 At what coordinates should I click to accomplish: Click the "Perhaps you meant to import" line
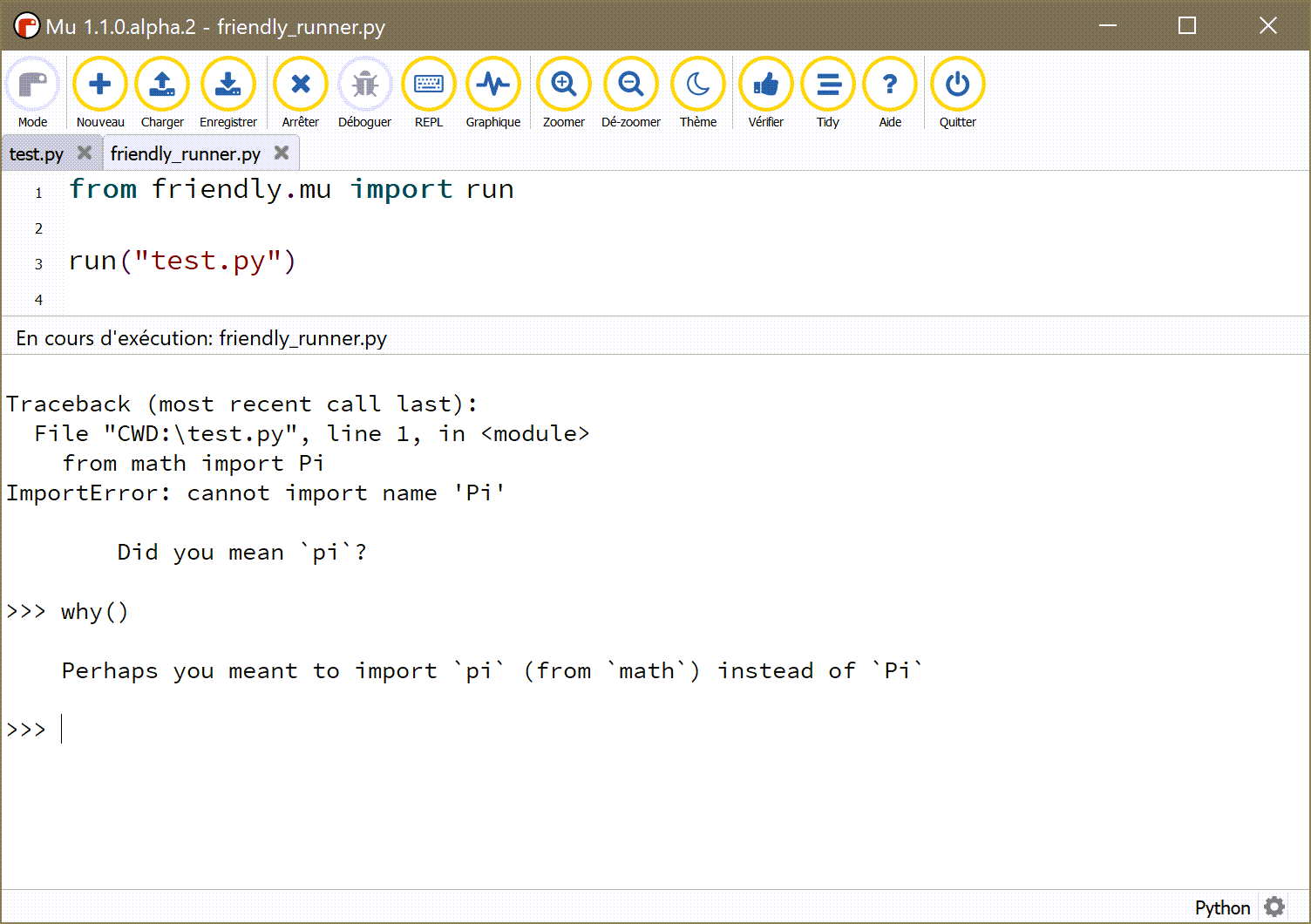(492, 671)
